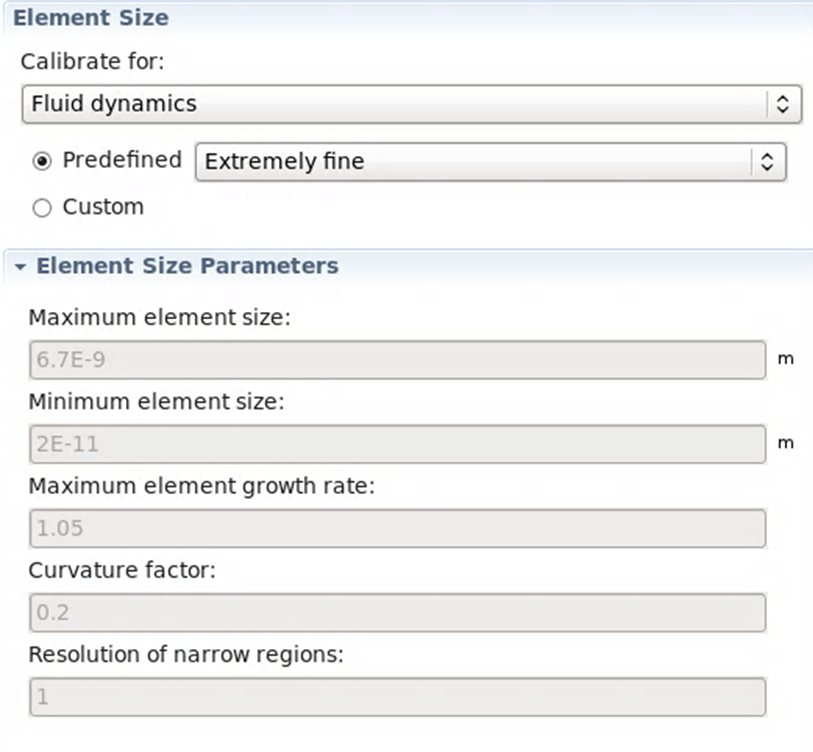Click the Curvature factor field
Image resolution: width=813 pixels, height=752 pixels.
coord(398,612)
